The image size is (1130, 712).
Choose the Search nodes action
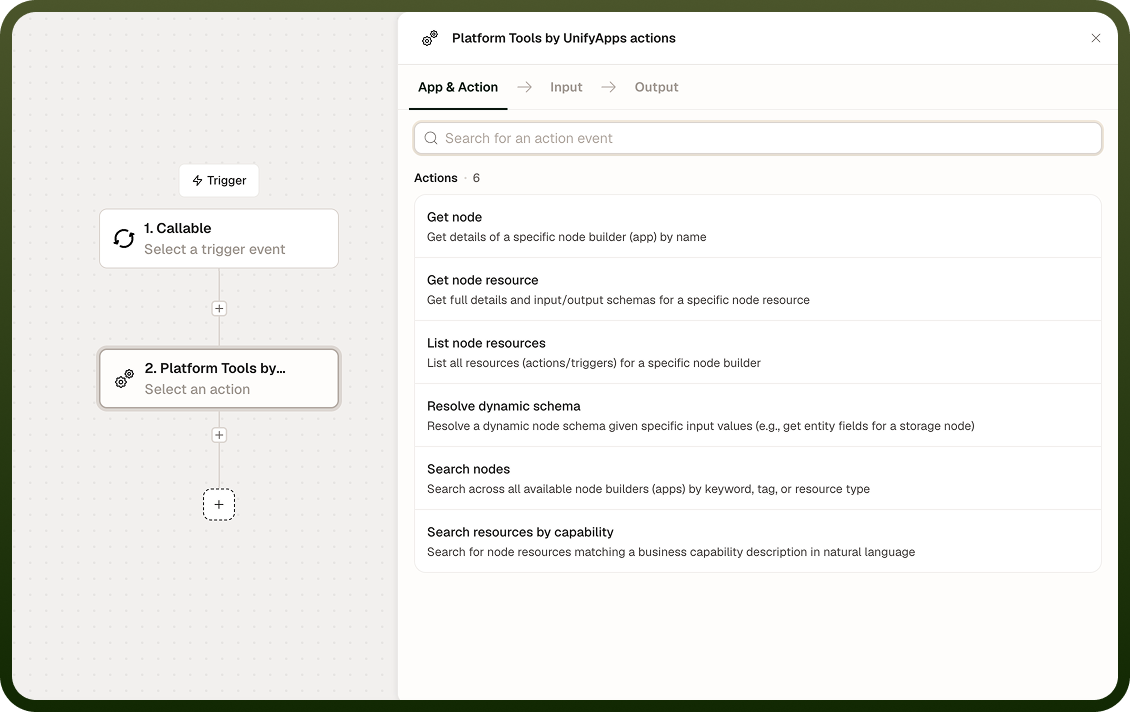(758, 479)
